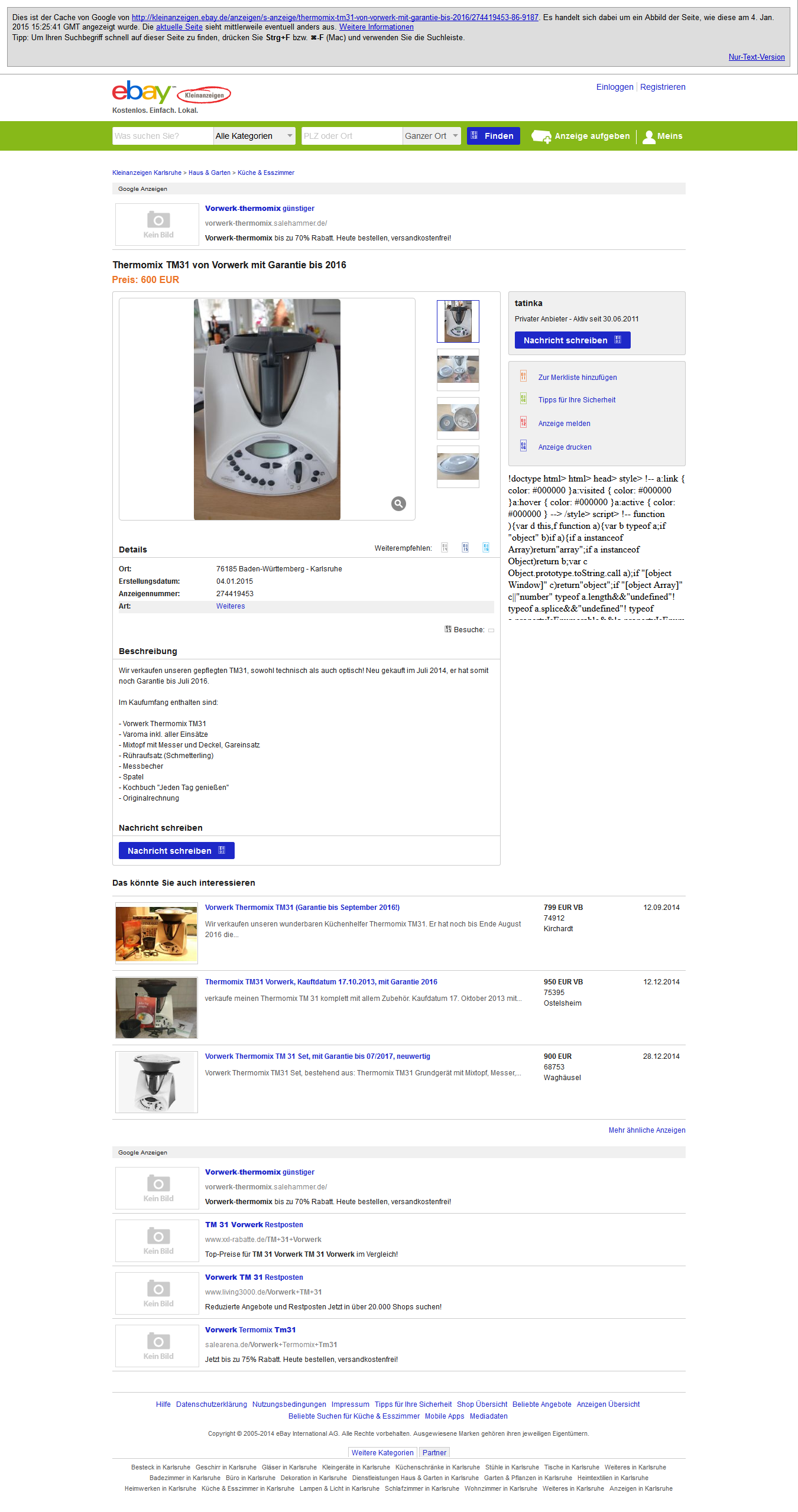The height and width of the screenshot is (1512, 798).
Task: Click the first Weiterempfehlen share icon
Action: [445, 548]
